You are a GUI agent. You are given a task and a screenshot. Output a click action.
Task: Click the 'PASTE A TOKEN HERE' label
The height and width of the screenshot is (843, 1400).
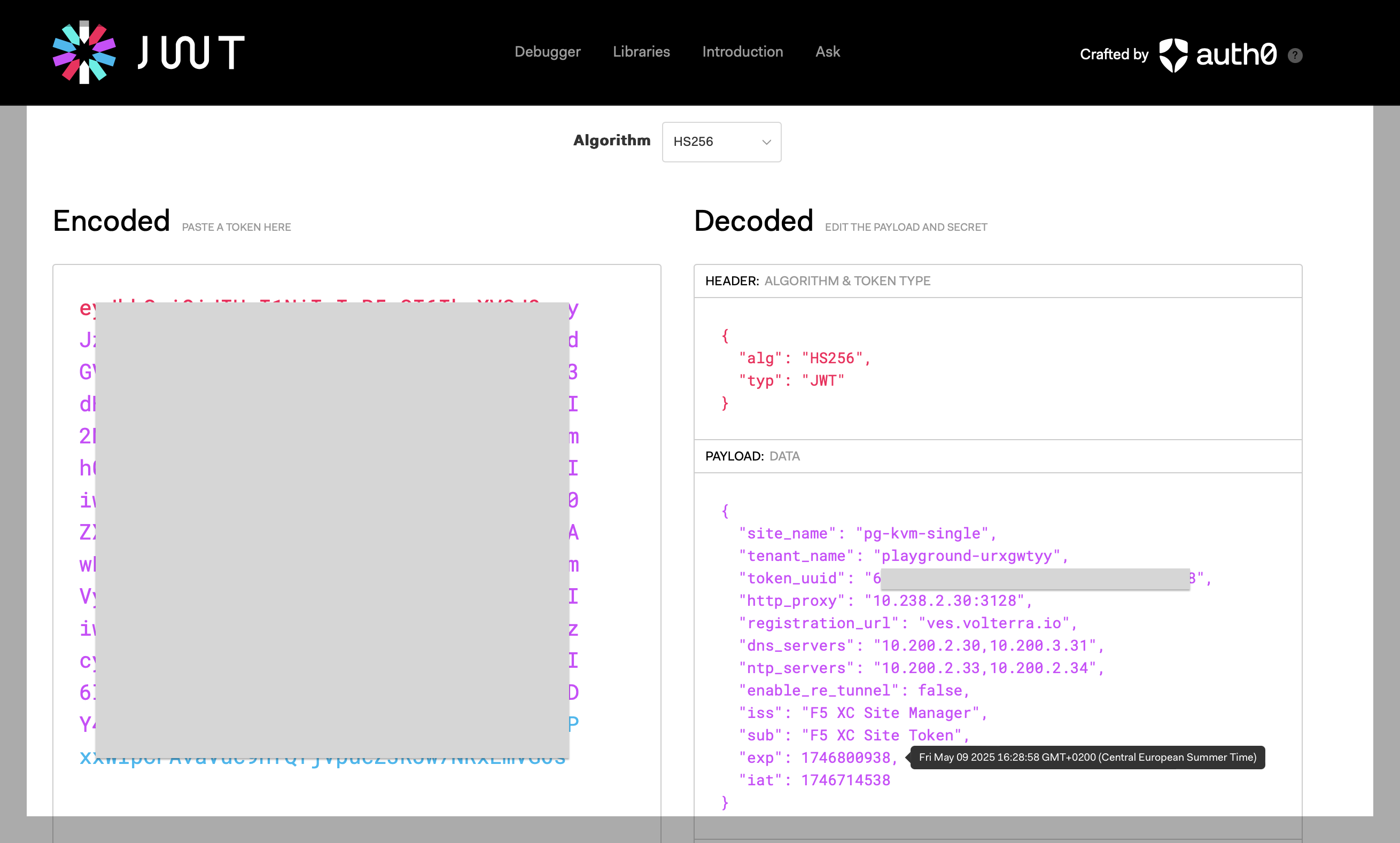(x=236, y=227)
